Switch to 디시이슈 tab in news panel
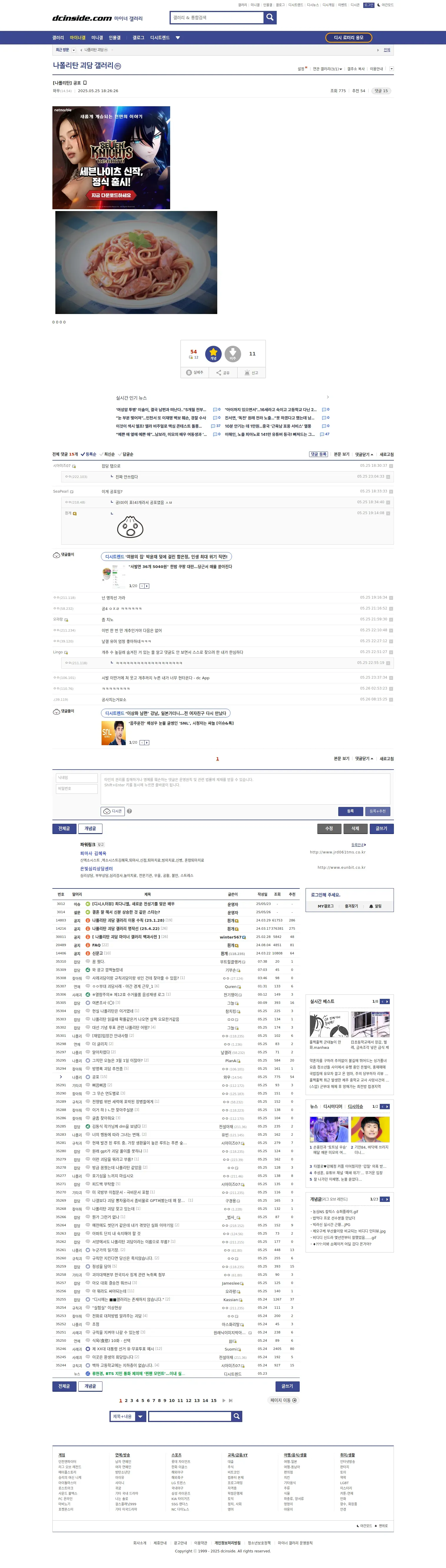 pyautogui.click(x=355, y=1107)
